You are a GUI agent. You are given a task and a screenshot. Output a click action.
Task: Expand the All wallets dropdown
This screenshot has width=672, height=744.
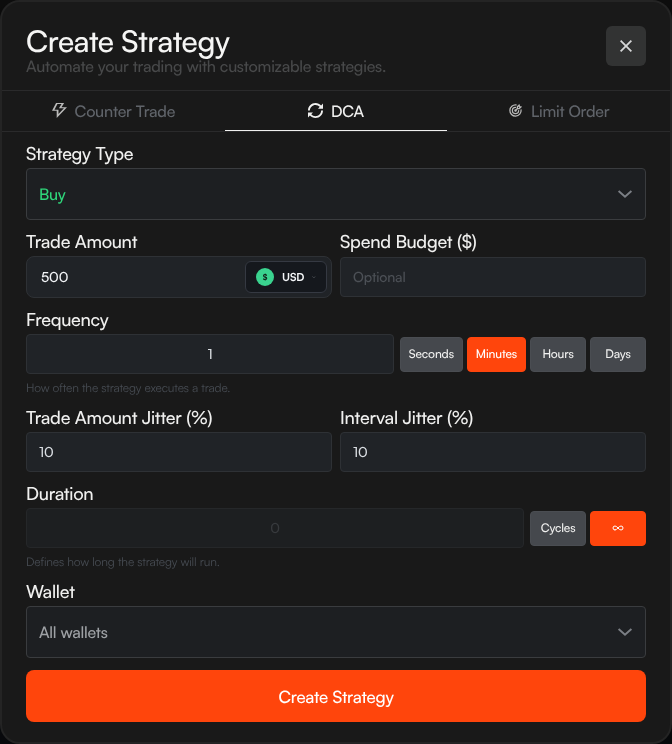coord(336,632)
